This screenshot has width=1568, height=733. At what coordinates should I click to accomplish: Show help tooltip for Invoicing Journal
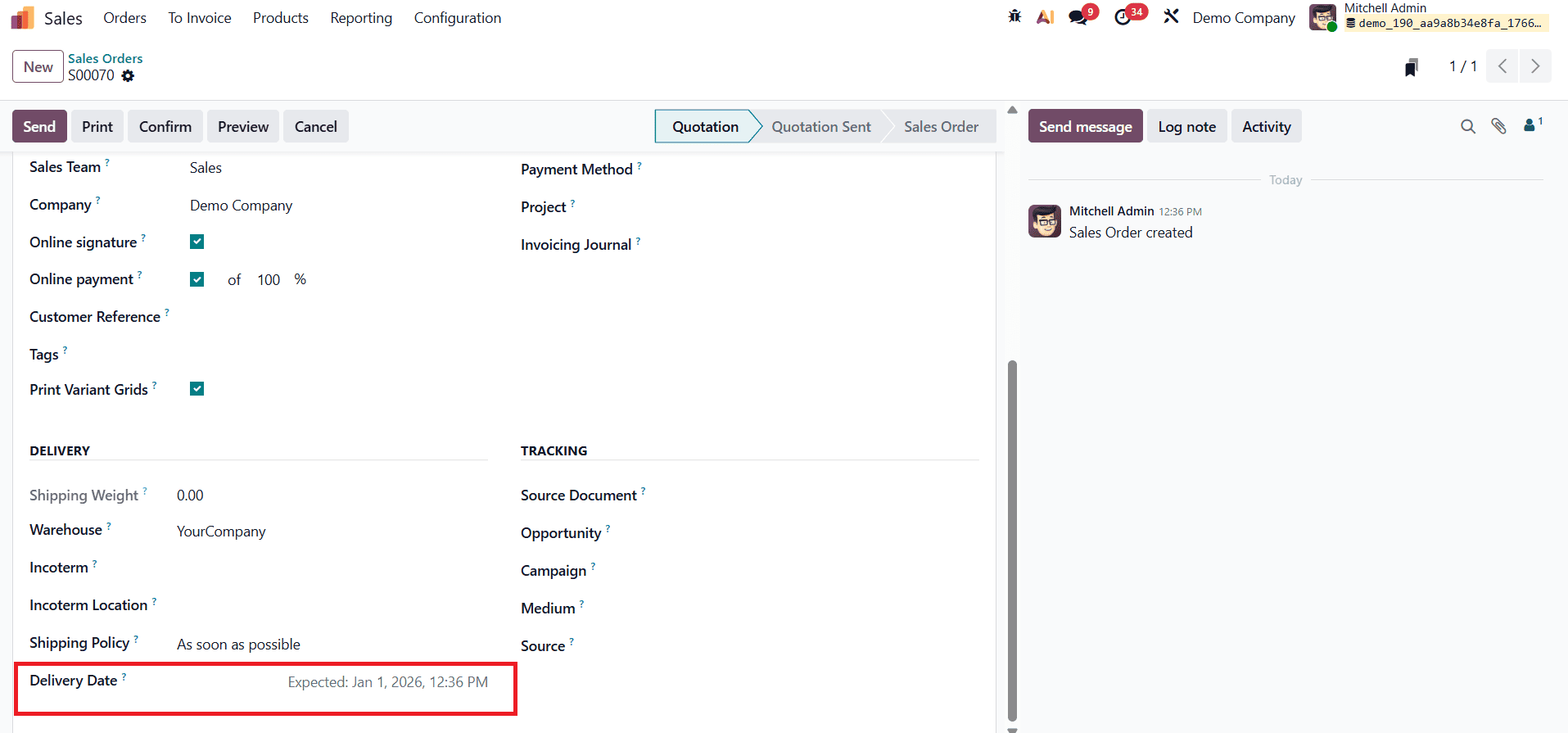click(x=638, y=240)
